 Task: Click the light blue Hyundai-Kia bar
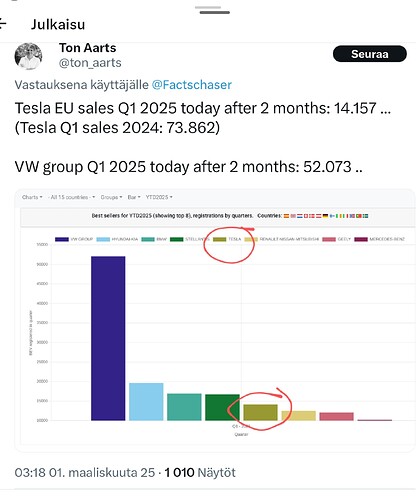point(146,402)
